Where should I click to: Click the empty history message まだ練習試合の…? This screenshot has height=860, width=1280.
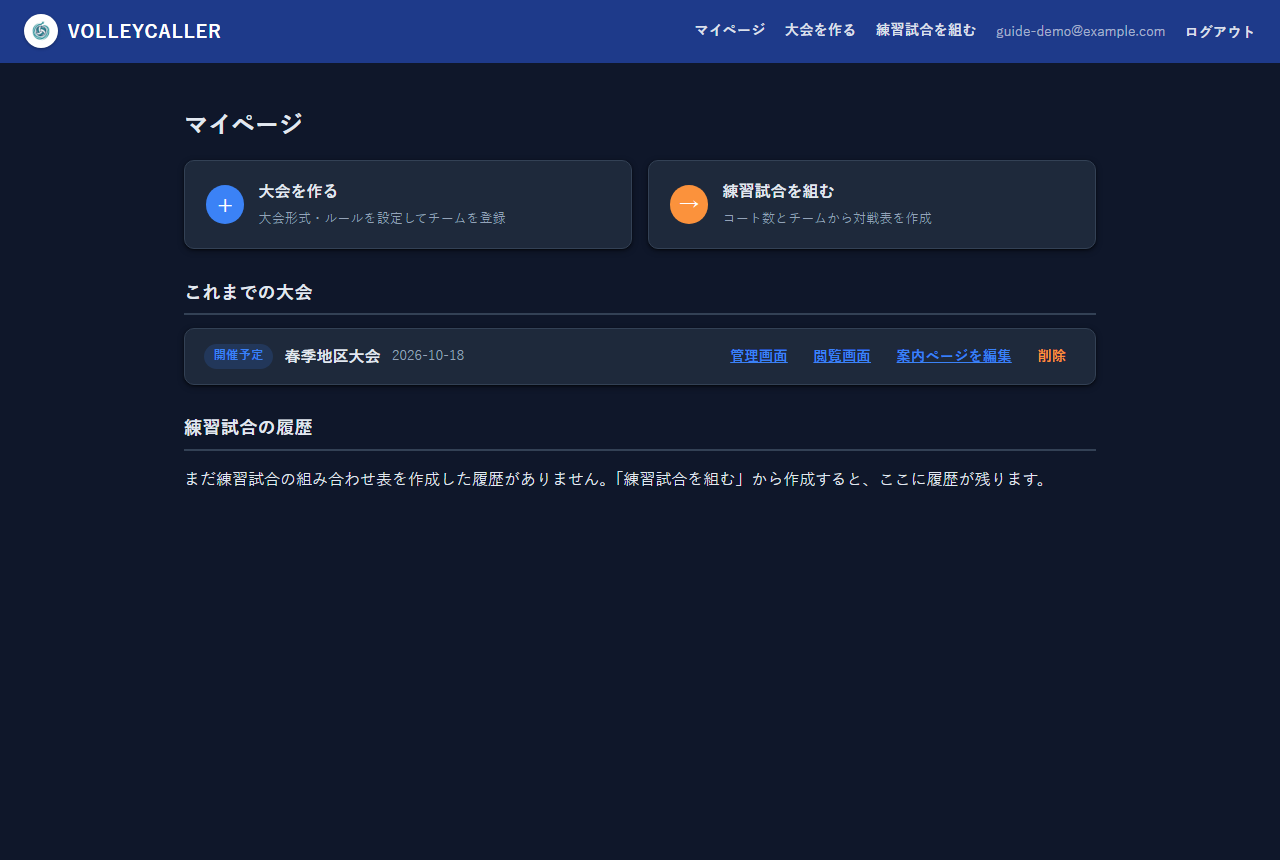tap(616, 479)
